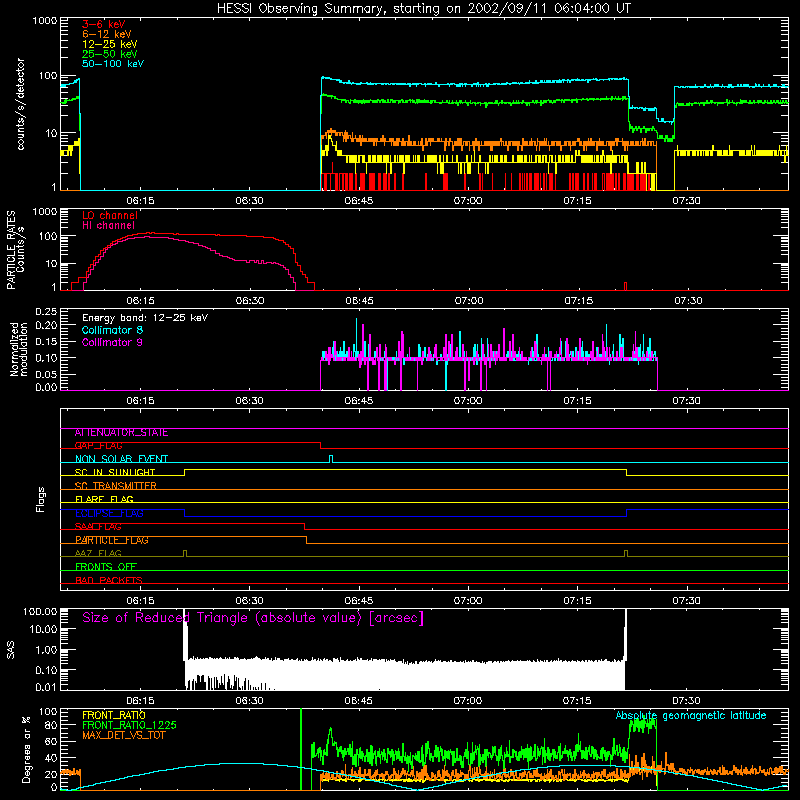Click the 'Size of Reduced Triangle' panel caption

(253, 618)
